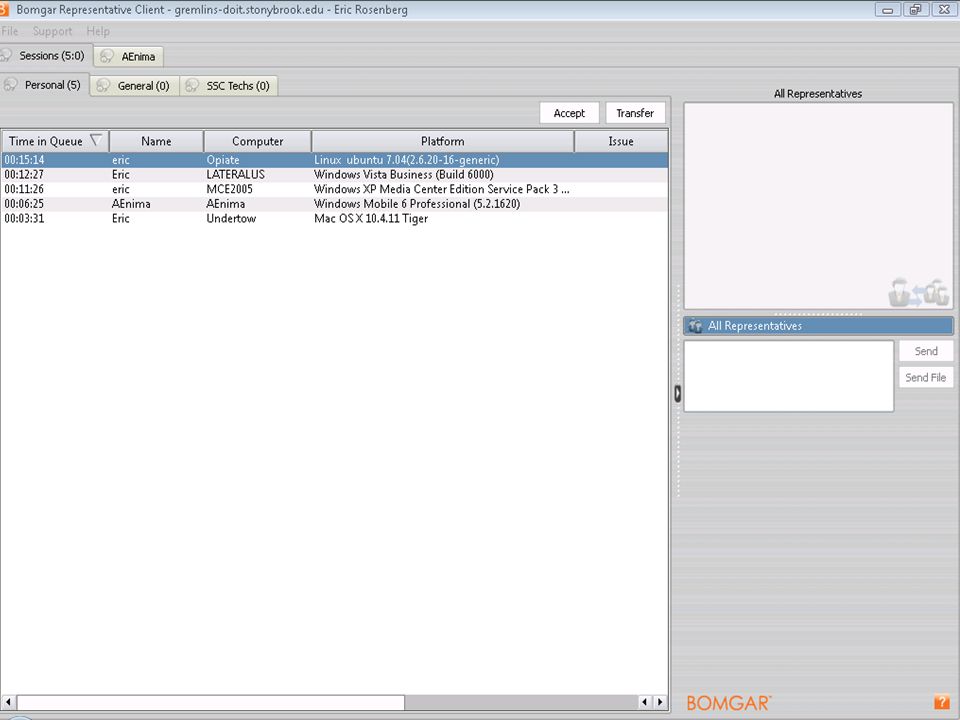Screen dimensions: 960x720
Task: Select the session row for computer Opiate
Action: (x=334, y=160)
